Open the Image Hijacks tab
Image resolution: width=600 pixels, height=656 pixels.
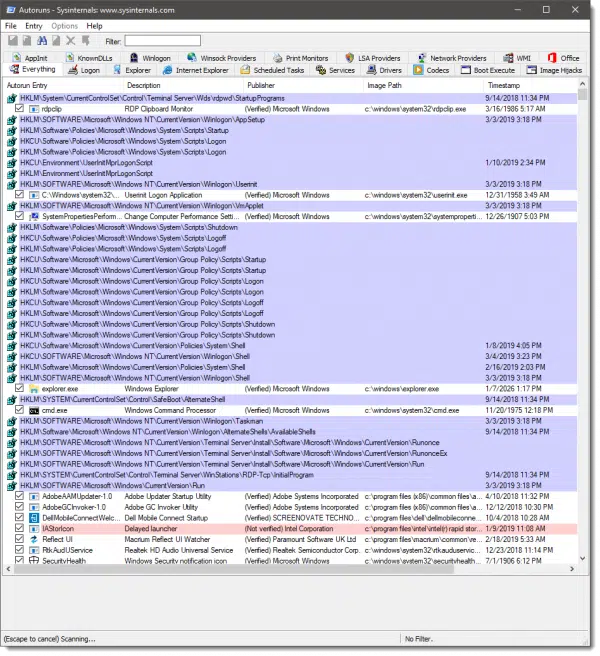click(554, 70)
